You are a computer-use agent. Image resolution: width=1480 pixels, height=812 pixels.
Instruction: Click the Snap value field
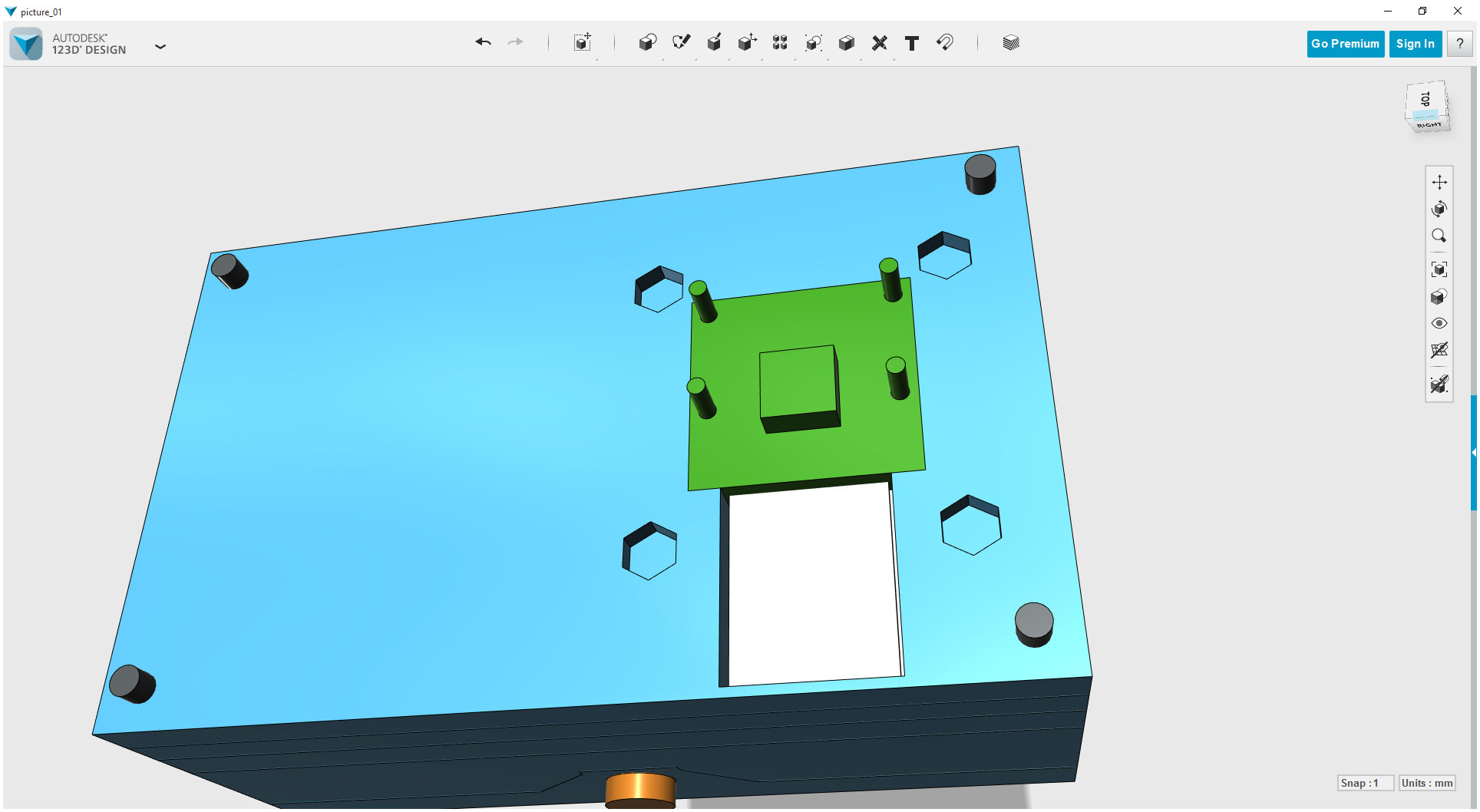pyautogui.click(x=1366, y=783)
